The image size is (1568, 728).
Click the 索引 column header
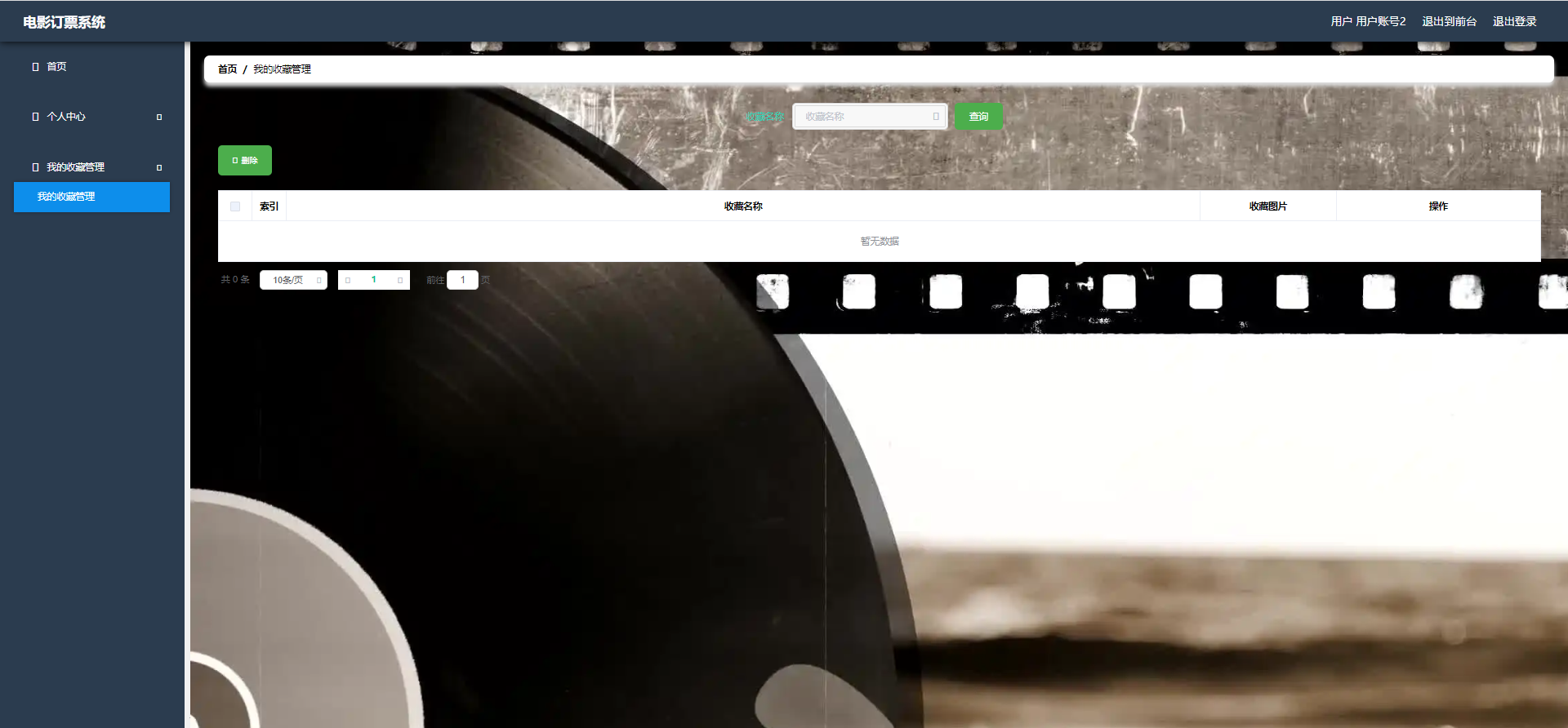(269, 206)
